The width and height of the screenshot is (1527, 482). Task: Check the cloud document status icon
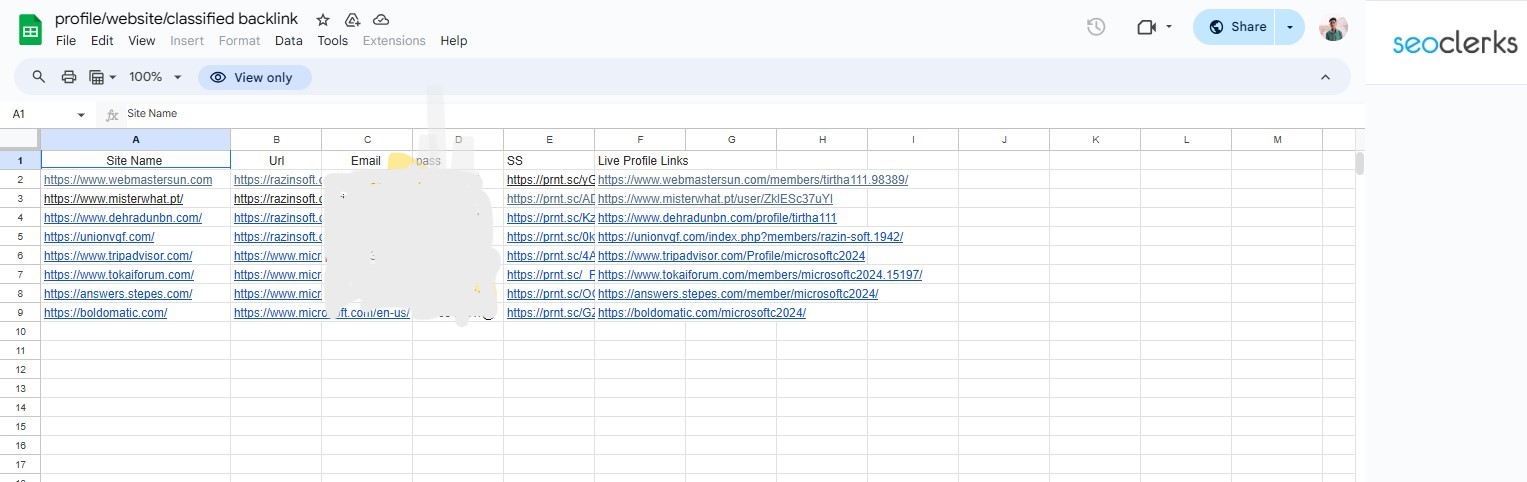[x=381, y=20]
